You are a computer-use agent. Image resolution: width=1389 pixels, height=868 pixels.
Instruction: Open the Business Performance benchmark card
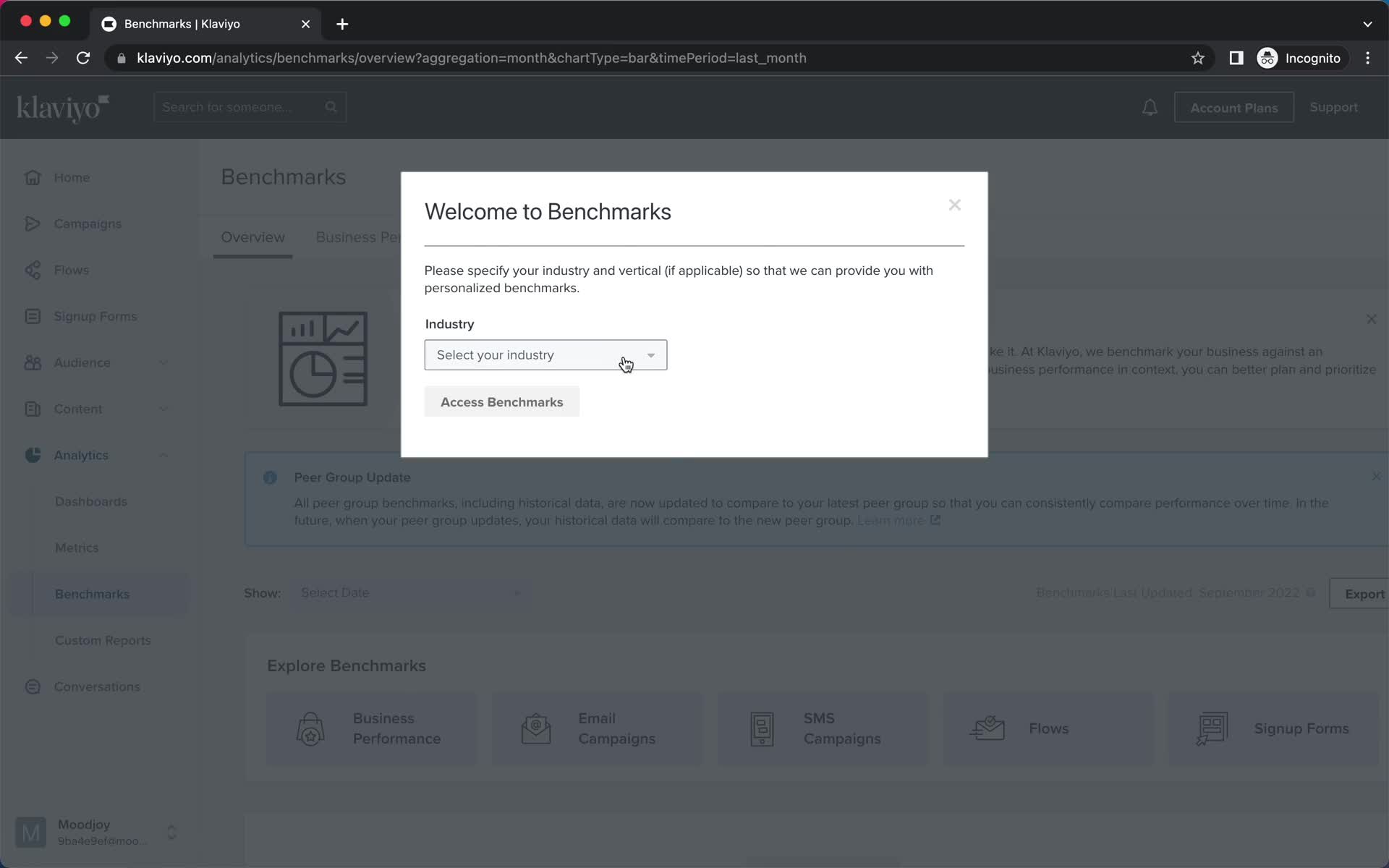[372, 729]
